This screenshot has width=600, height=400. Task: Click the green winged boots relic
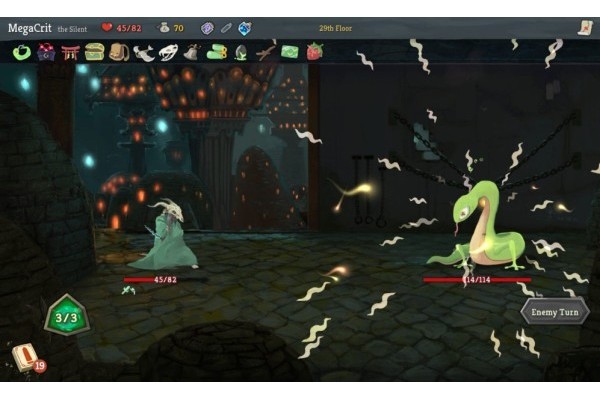coord(217,52)
